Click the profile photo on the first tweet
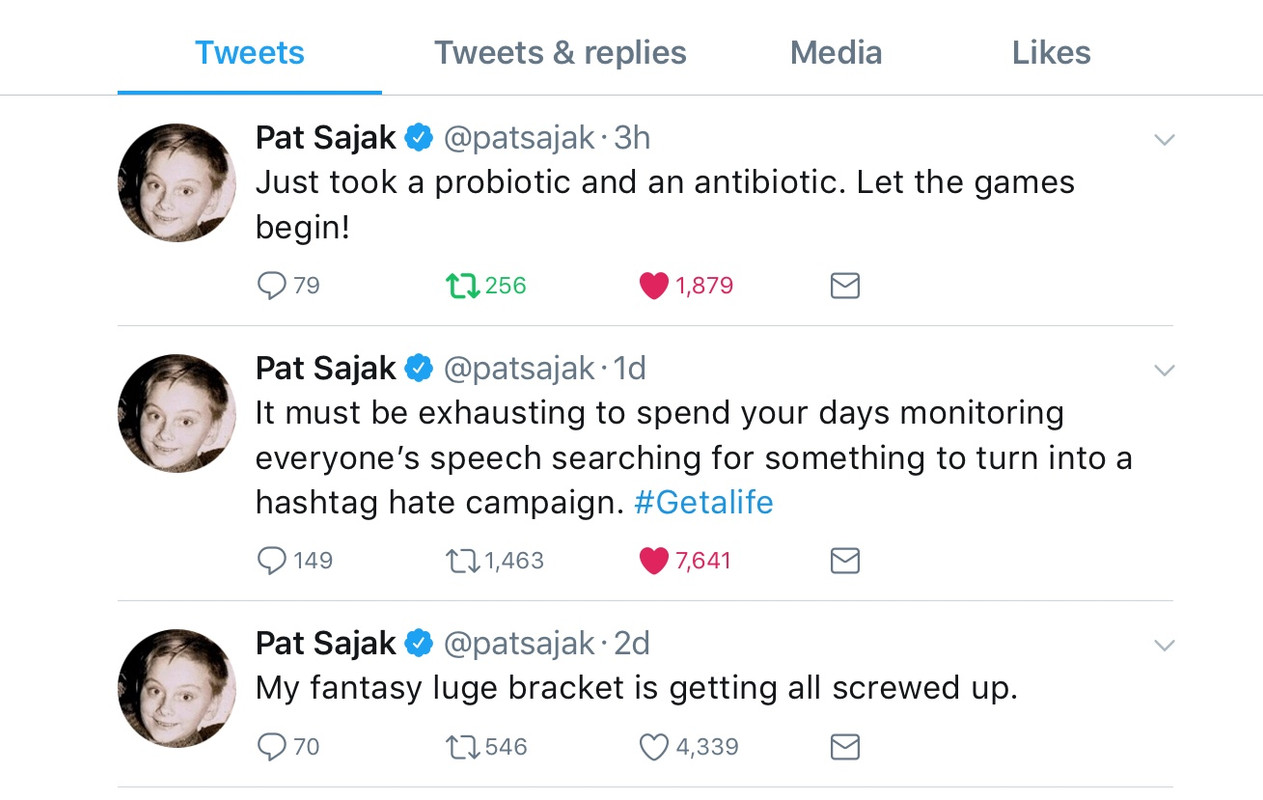 (x=177, y=182)
